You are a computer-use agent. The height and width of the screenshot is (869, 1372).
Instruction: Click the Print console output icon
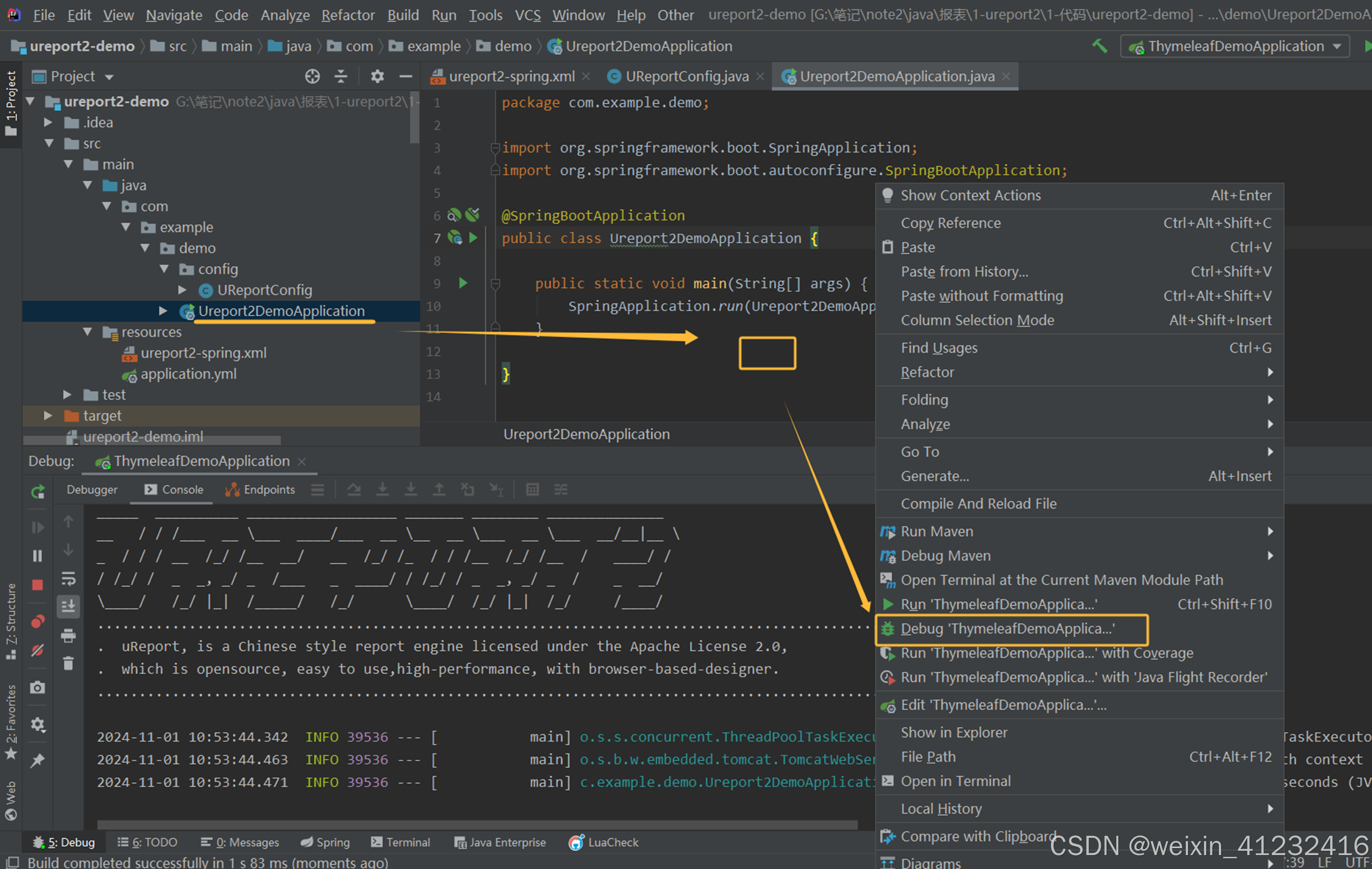coord(68,635)
